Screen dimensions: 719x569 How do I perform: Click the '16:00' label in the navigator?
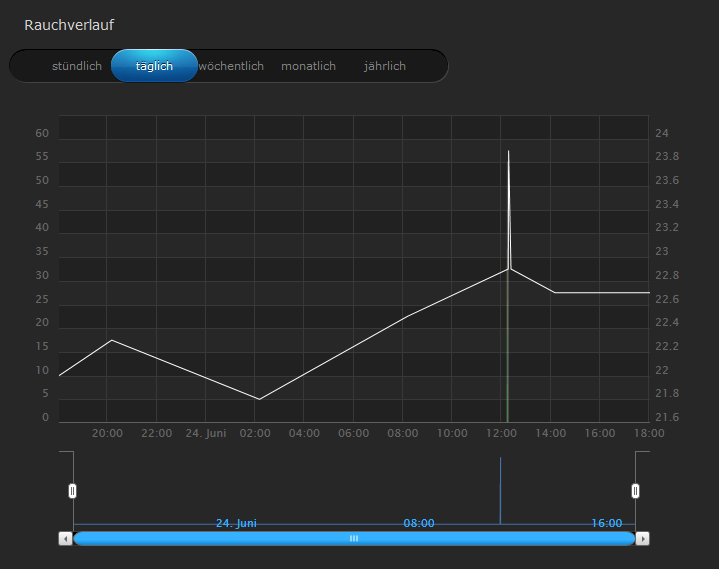(606, 523)
